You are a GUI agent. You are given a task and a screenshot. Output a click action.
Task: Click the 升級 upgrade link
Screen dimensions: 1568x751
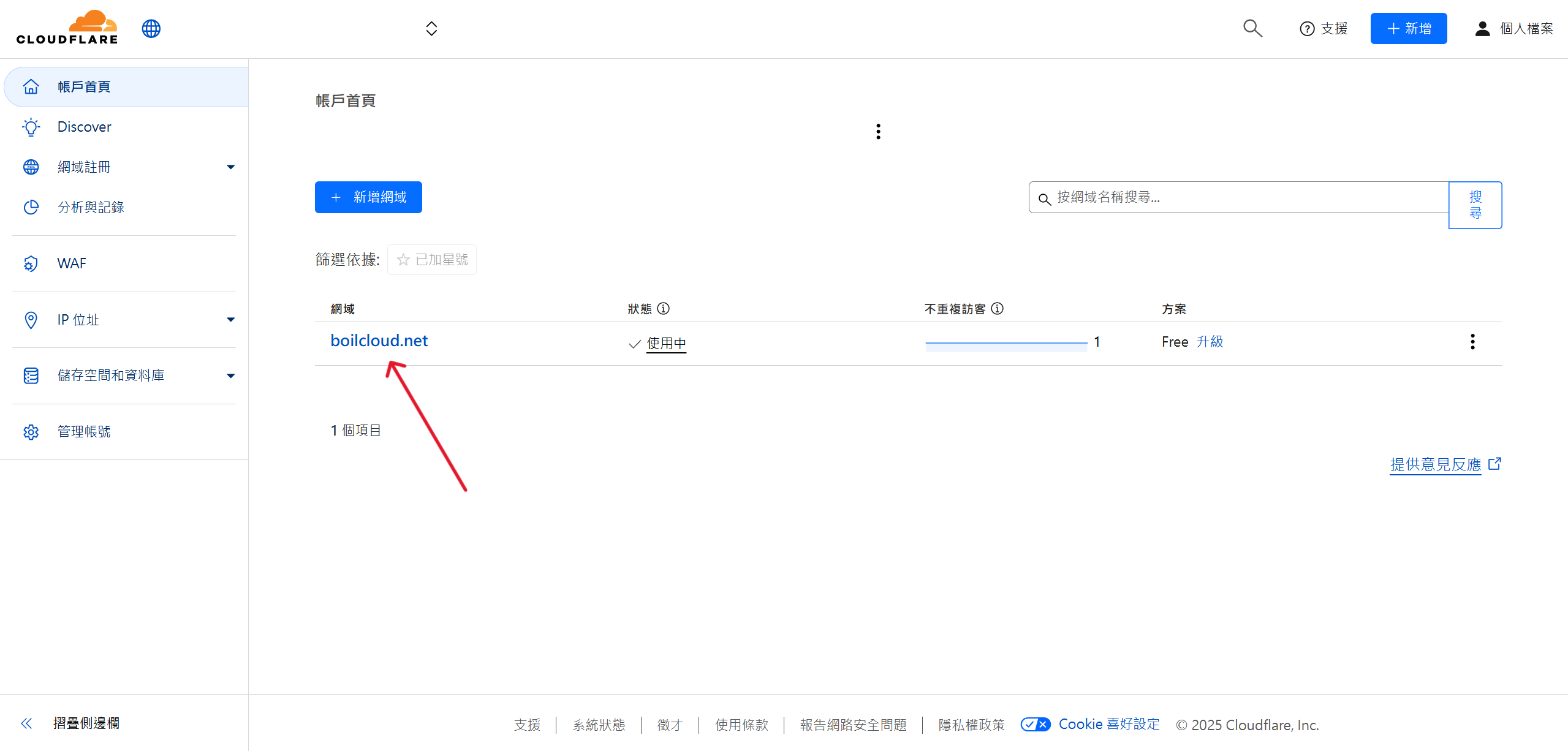[x=1210, y=342]
